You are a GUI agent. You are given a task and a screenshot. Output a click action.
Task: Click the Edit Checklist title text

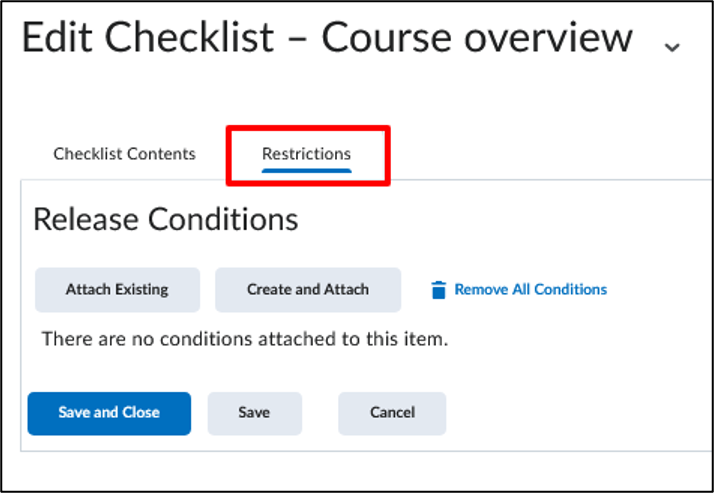click(x=148, y=38)
